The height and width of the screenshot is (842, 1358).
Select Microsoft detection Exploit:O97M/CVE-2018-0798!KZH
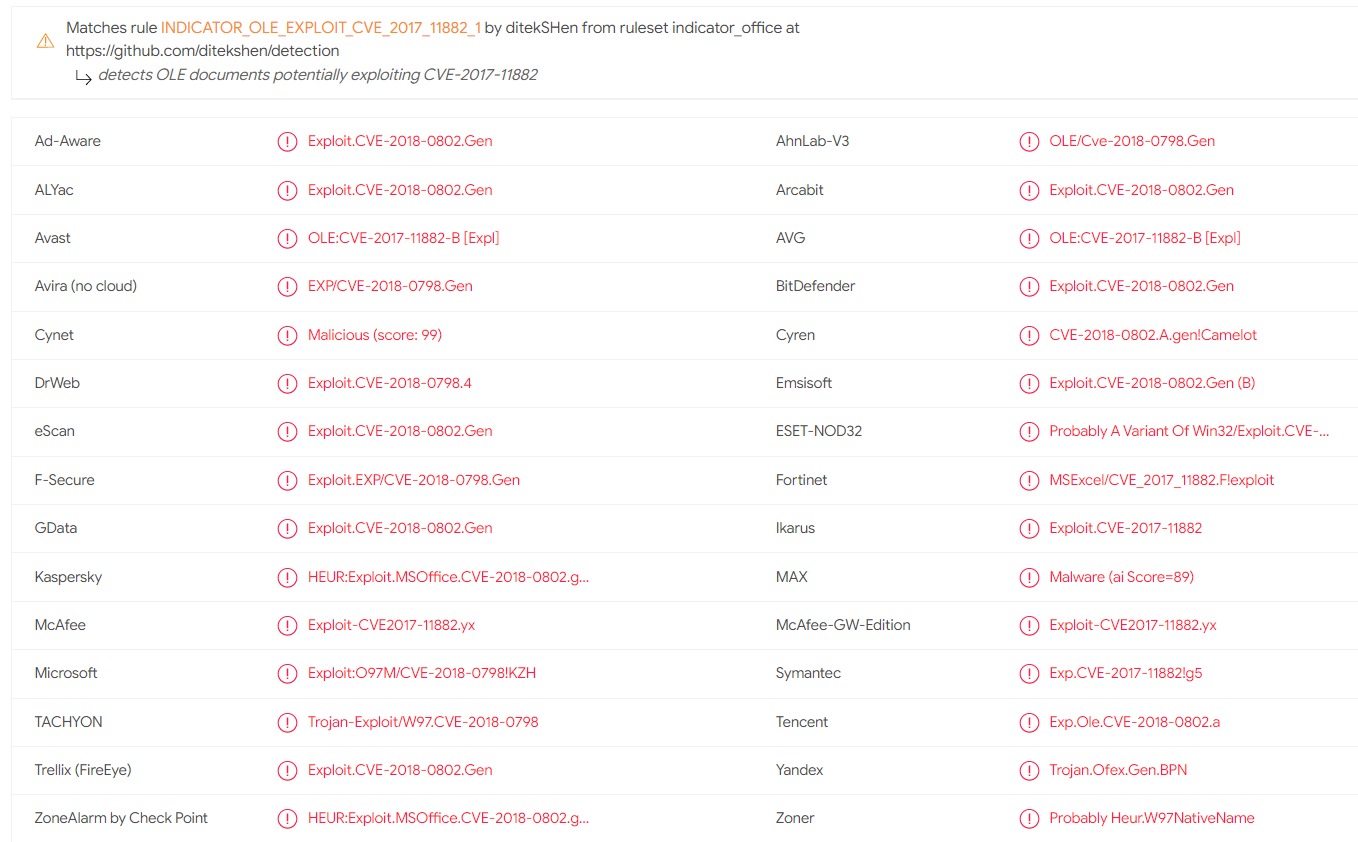click(422, 673)
